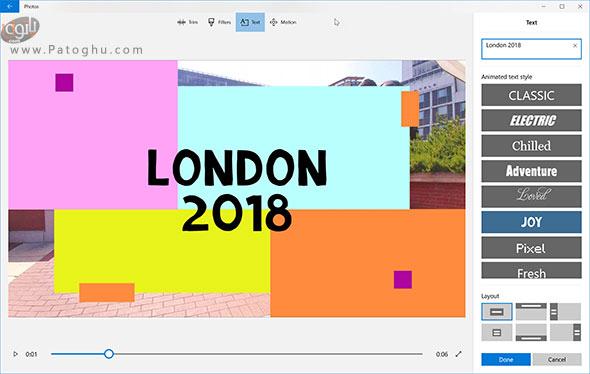The height and width of the screenshot is (374, 590).
Task: Choose the centered text layout
Action: coord(497,312)
